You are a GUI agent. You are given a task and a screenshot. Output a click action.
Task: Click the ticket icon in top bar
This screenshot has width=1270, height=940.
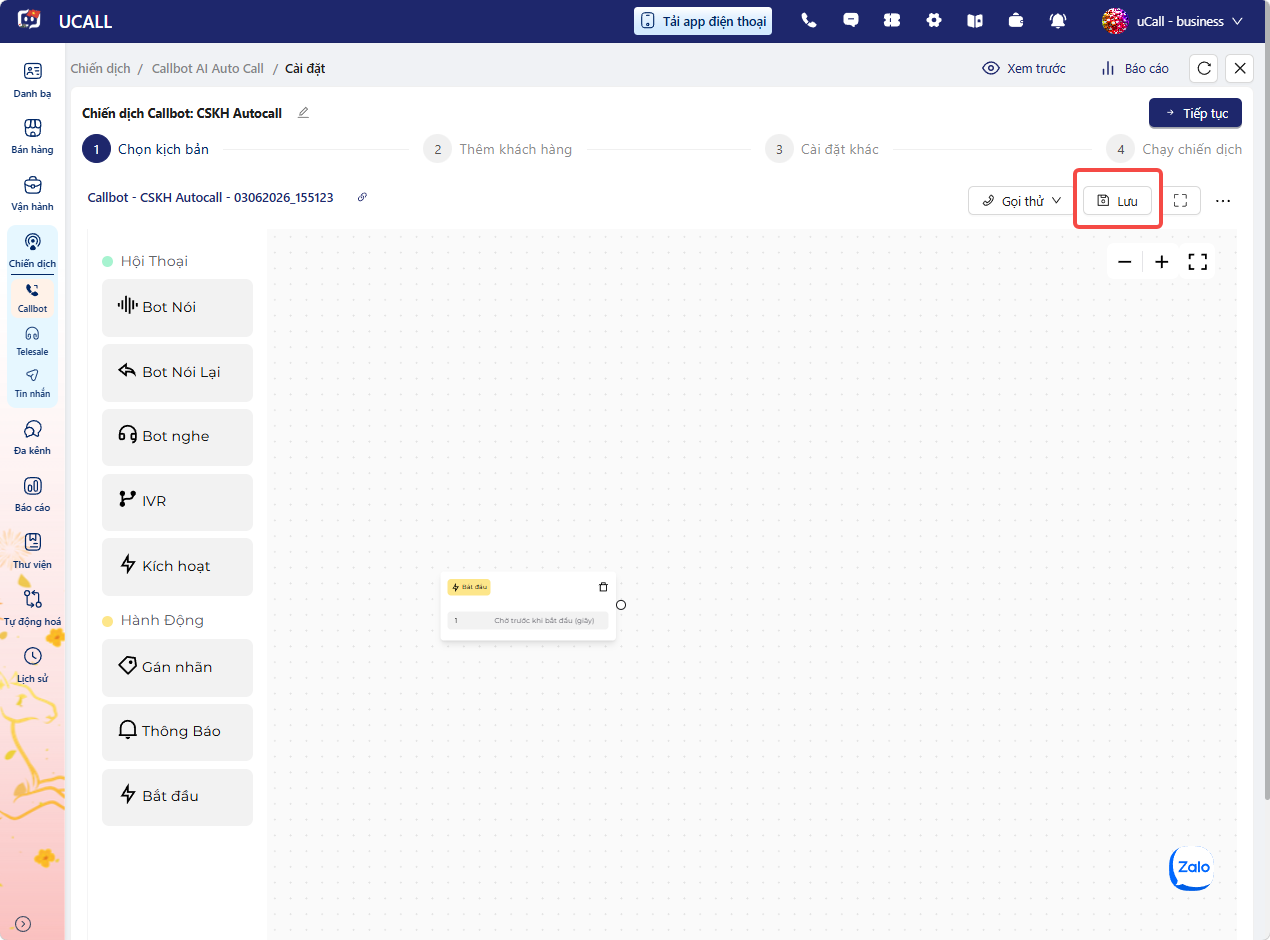coord(892,21)
